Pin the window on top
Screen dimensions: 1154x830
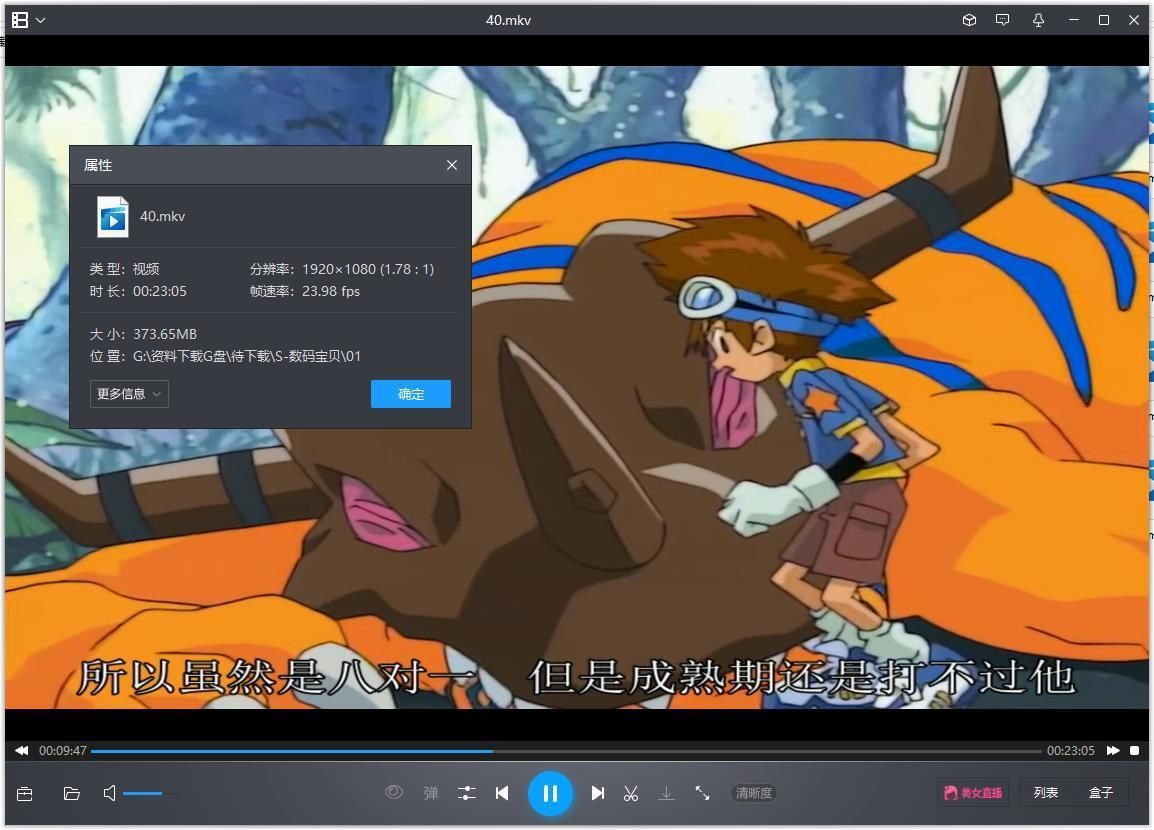point(1038,20)
